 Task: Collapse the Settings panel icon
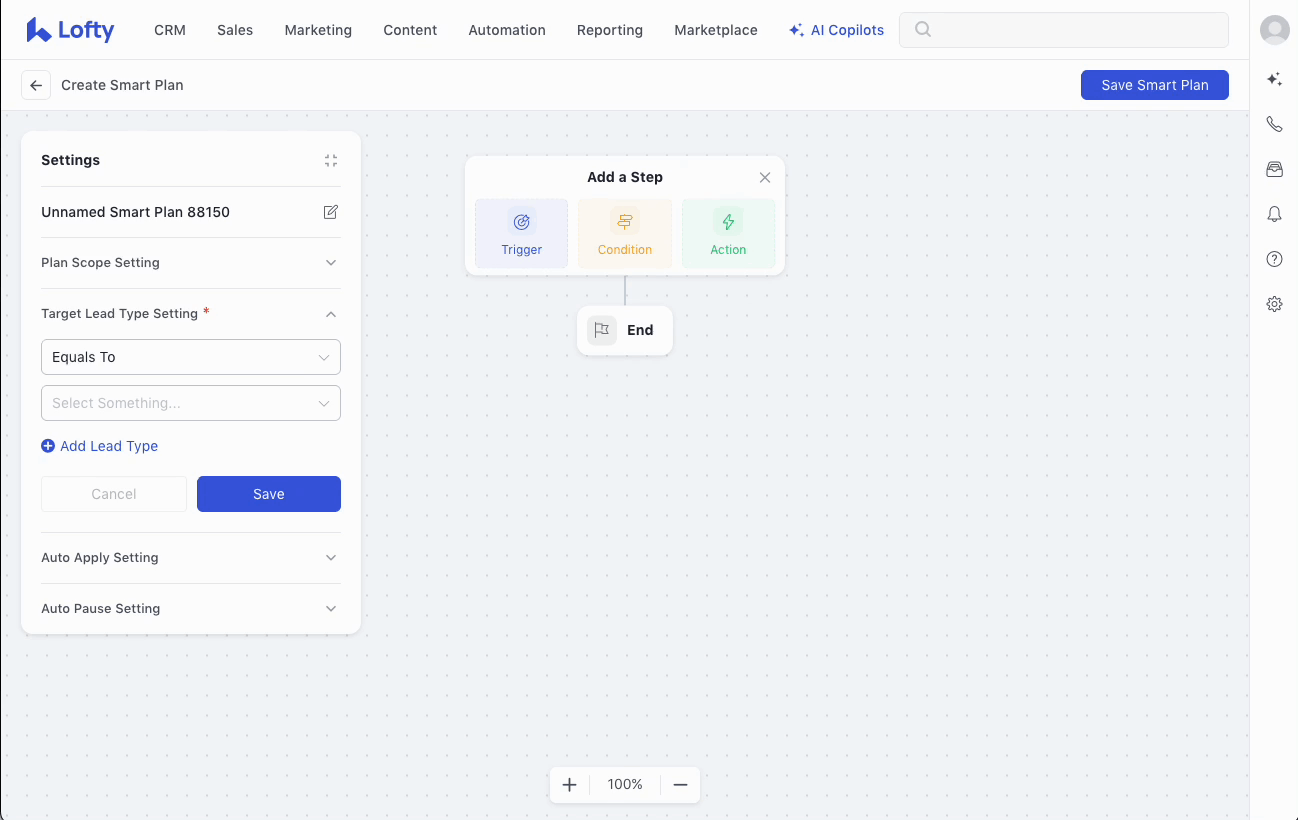[x=331, y=160]
